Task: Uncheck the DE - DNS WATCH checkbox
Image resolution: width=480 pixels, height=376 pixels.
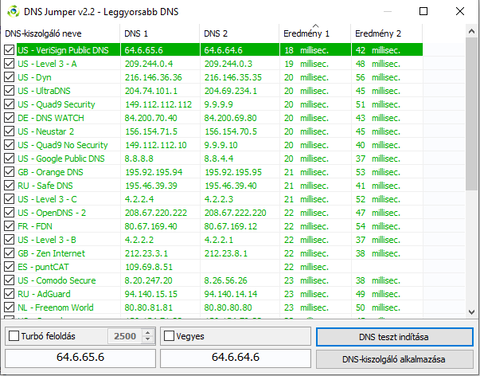Action: pos(9,118)
